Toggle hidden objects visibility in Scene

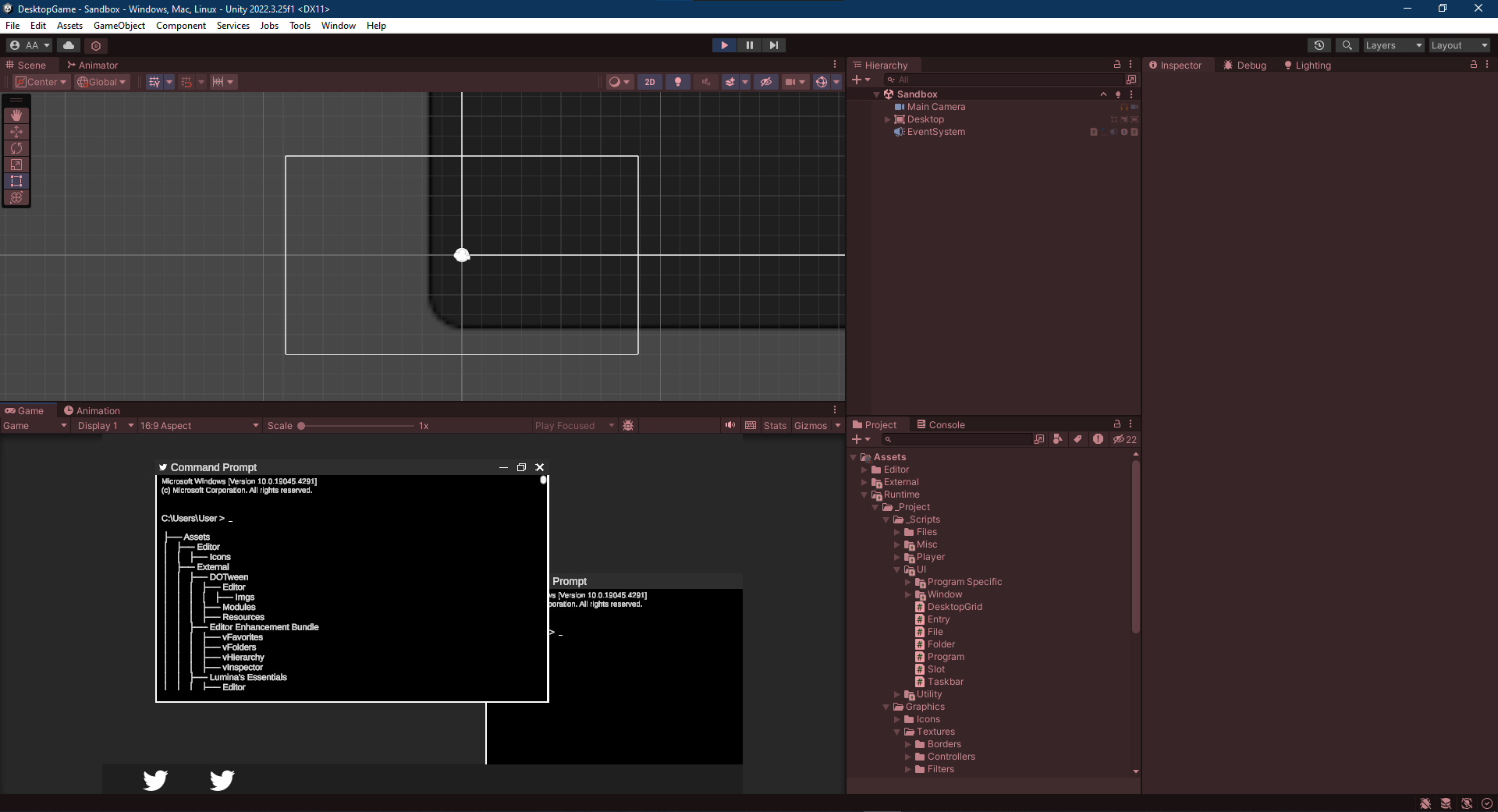(x=766, y=82)
